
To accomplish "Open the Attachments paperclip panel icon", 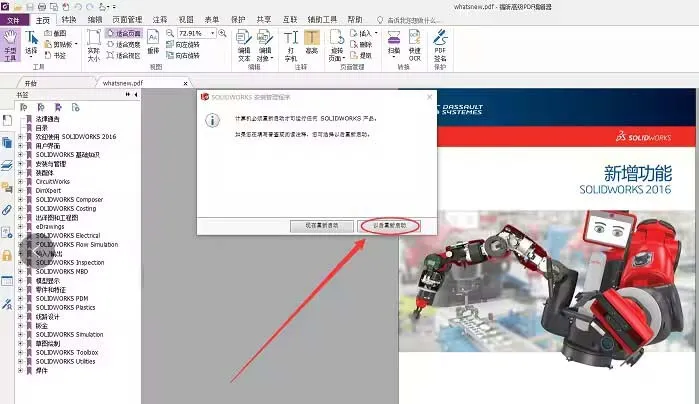I will point(7,210).
